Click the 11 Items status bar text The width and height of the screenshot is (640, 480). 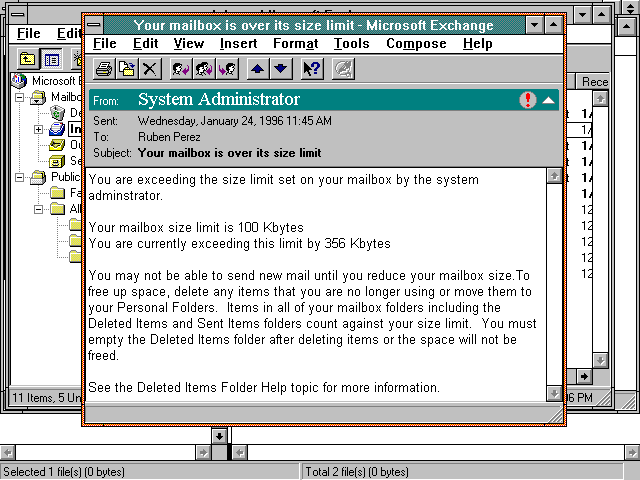point(47,398)
